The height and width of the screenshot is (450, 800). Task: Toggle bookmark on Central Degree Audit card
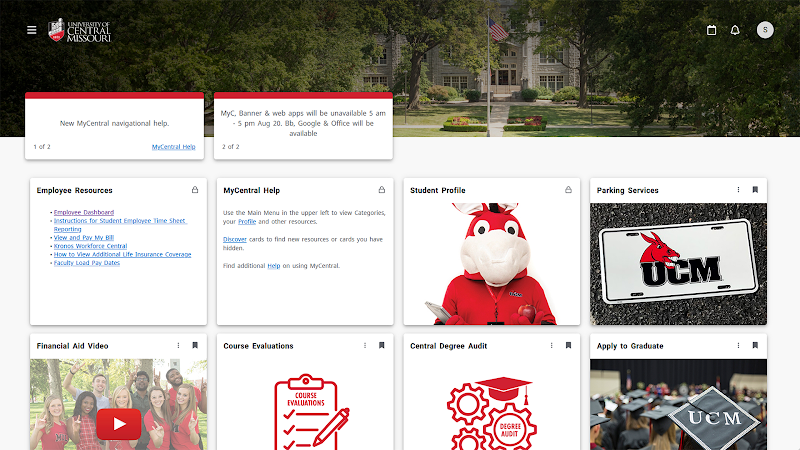[568, 345]
